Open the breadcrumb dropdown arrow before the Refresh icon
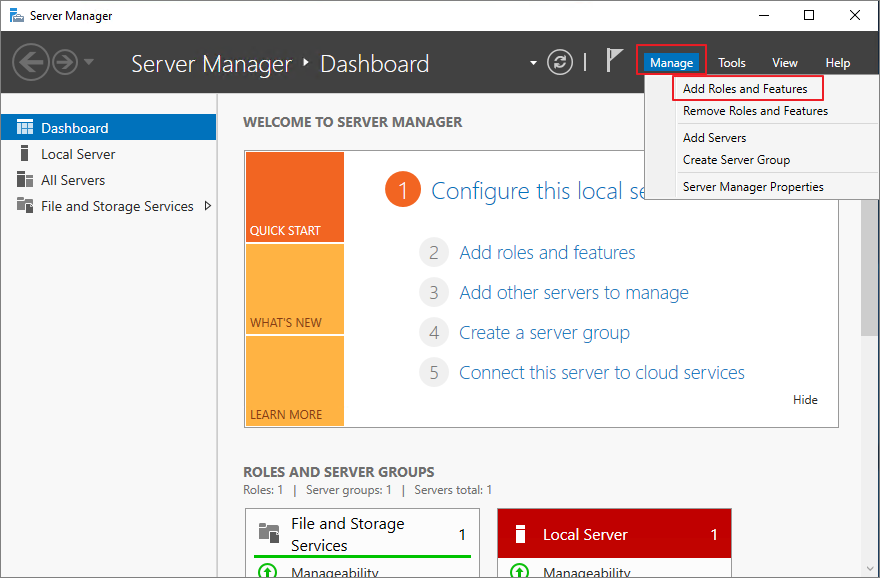 point(533,63)
